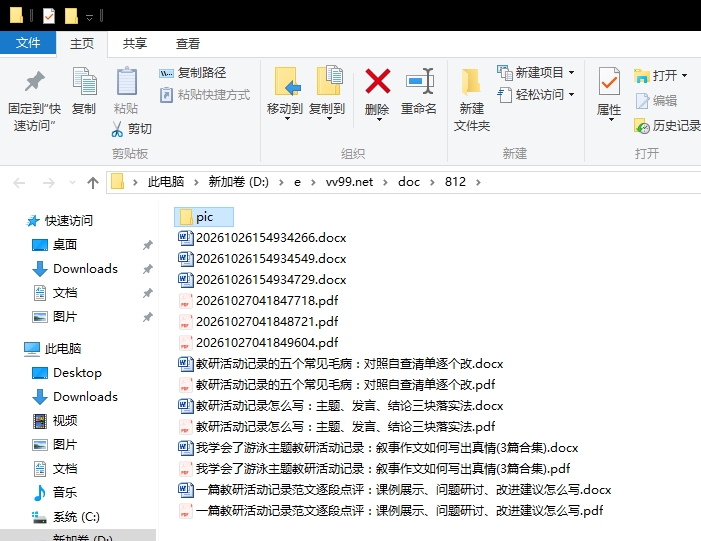The image size is (701, 541).
Task: Click 此电脑 in the address bar
Action: 166,182
